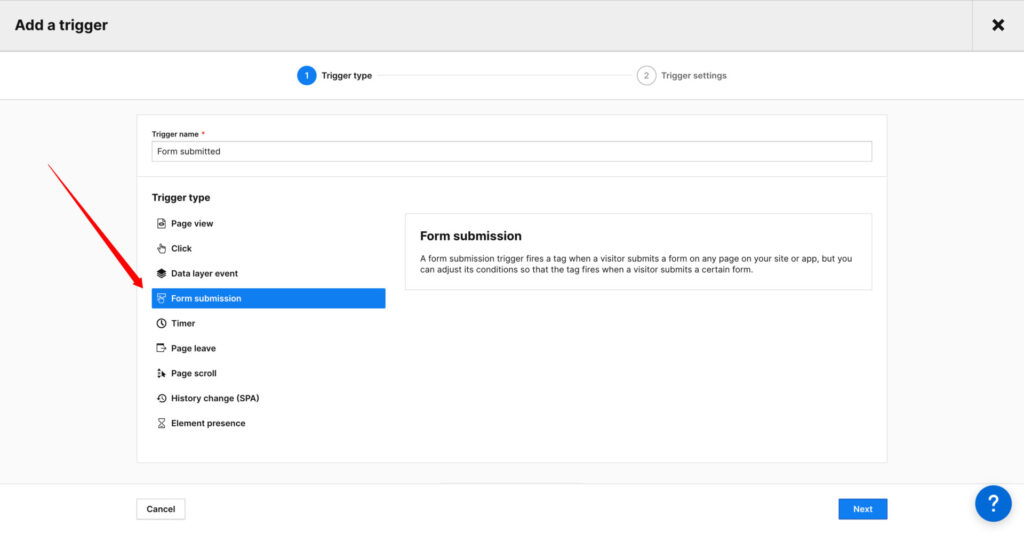Image resolution: width=1024 pixels, height=534 pixels.
Task: Click the History change (SPA) icon
Action: point(161,399)
